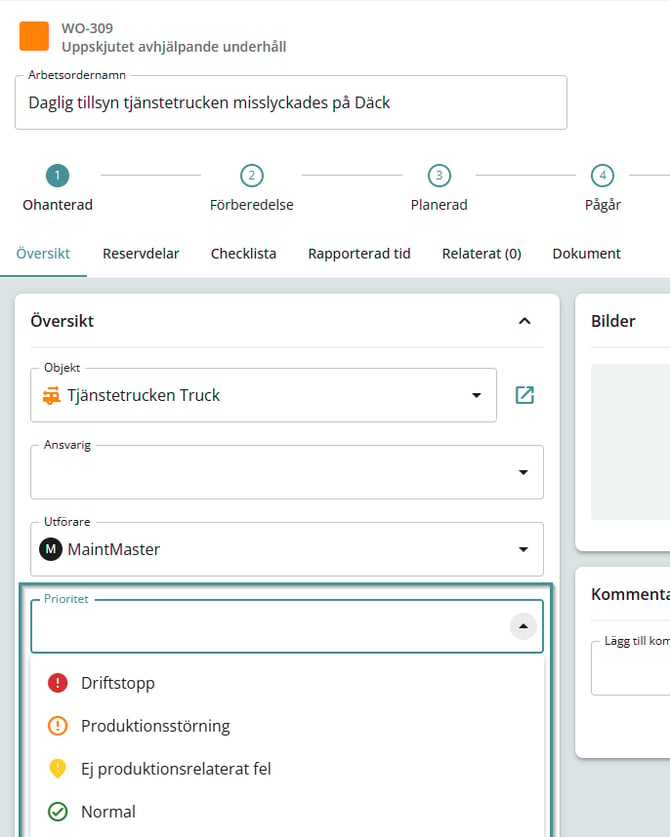Screen dimensions: 670x837
Task: Select step 2 Förberedelse circle
Action: click(x=251, y=176)
